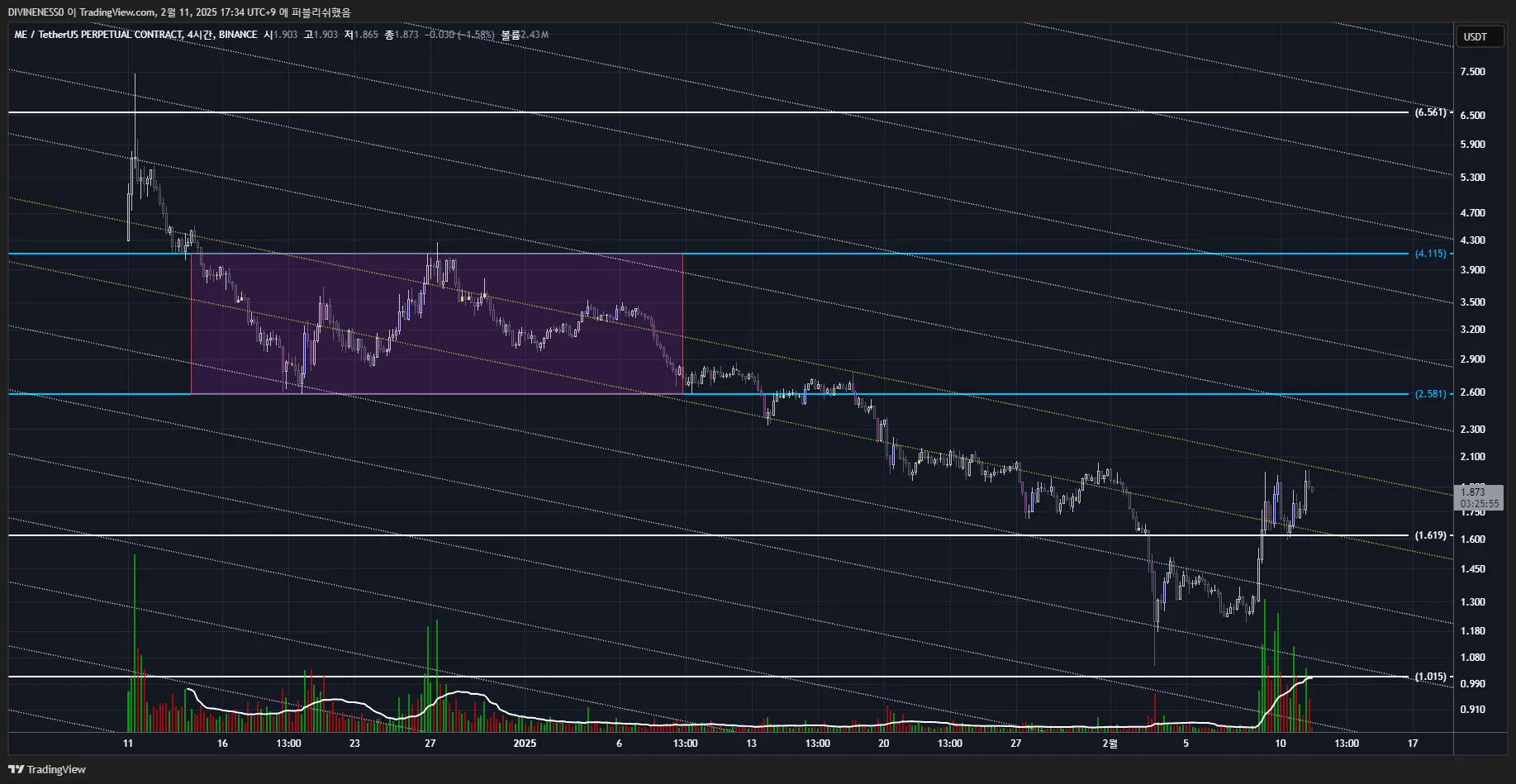Click the 1.300 price axis label

(x=1472, y=602)
